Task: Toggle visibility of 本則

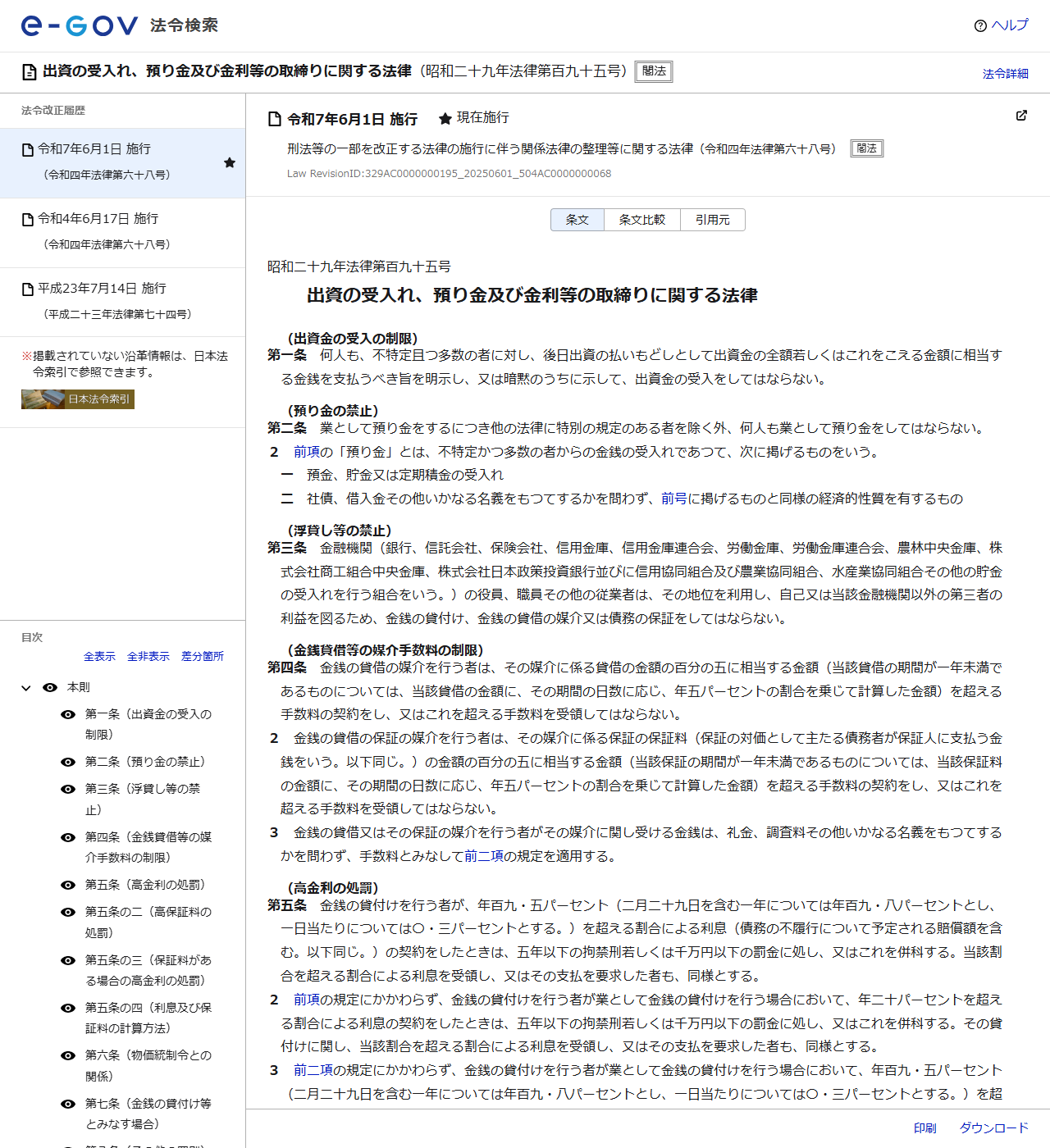Action: pyautogui.click(x=50, y=688)
